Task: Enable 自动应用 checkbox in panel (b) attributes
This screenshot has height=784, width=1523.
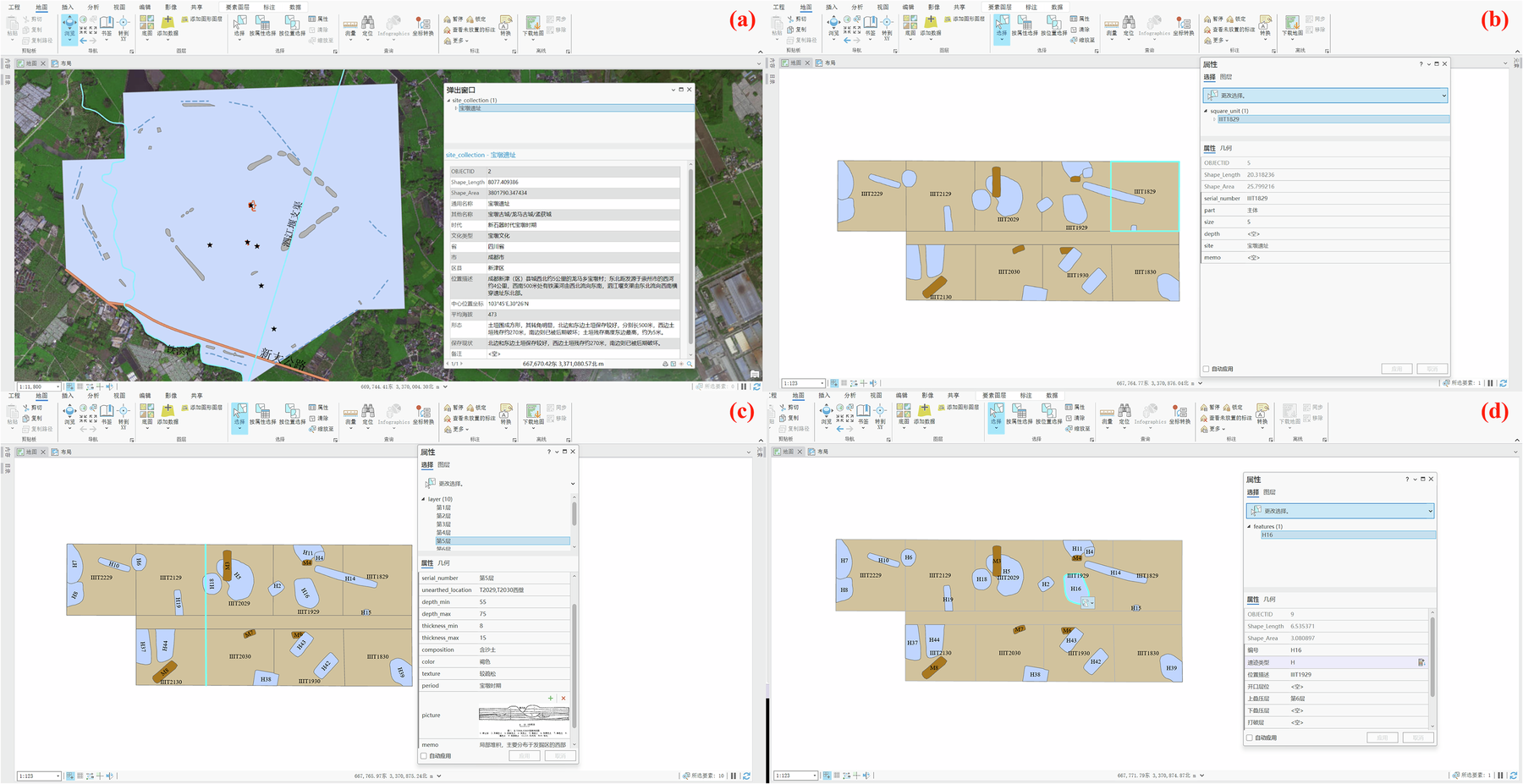Action: click(x=1206, y=369)
